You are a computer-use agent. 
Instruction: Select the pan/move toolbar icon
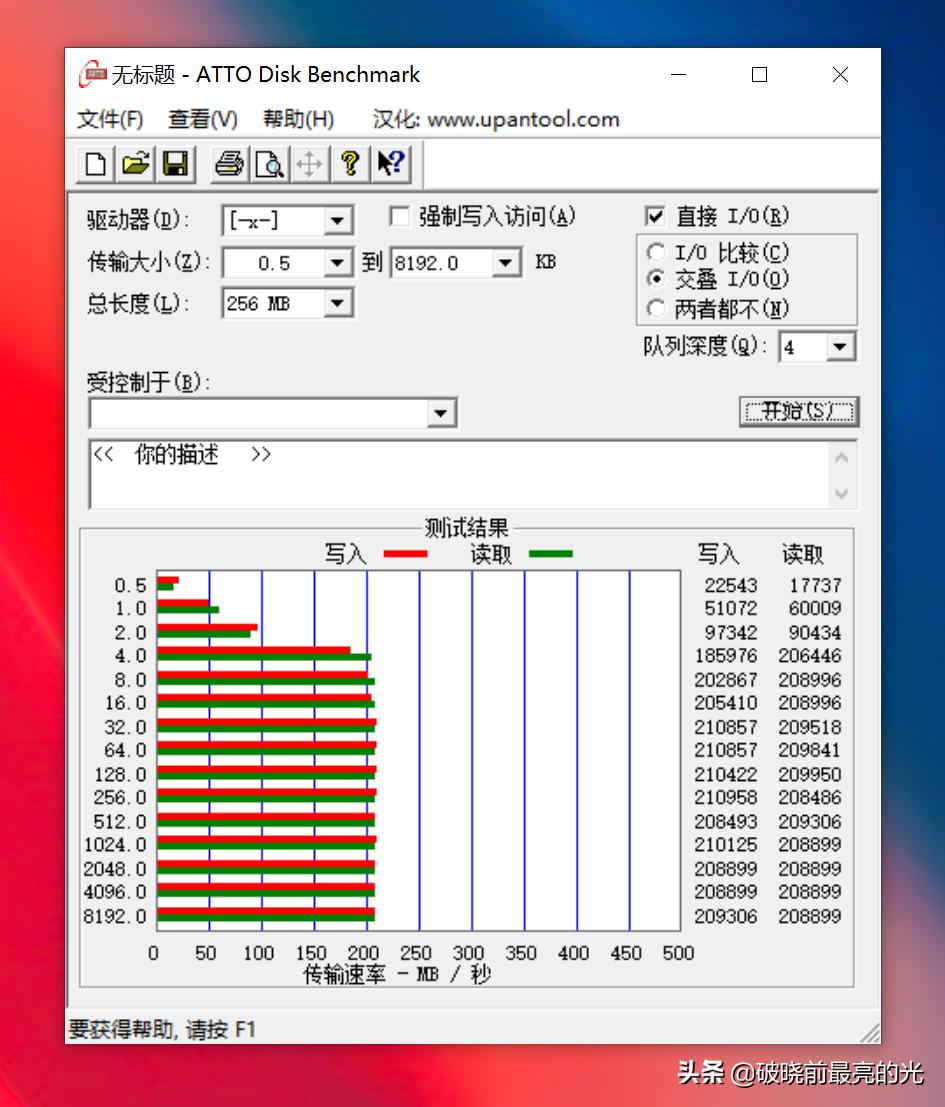[310, 164]
